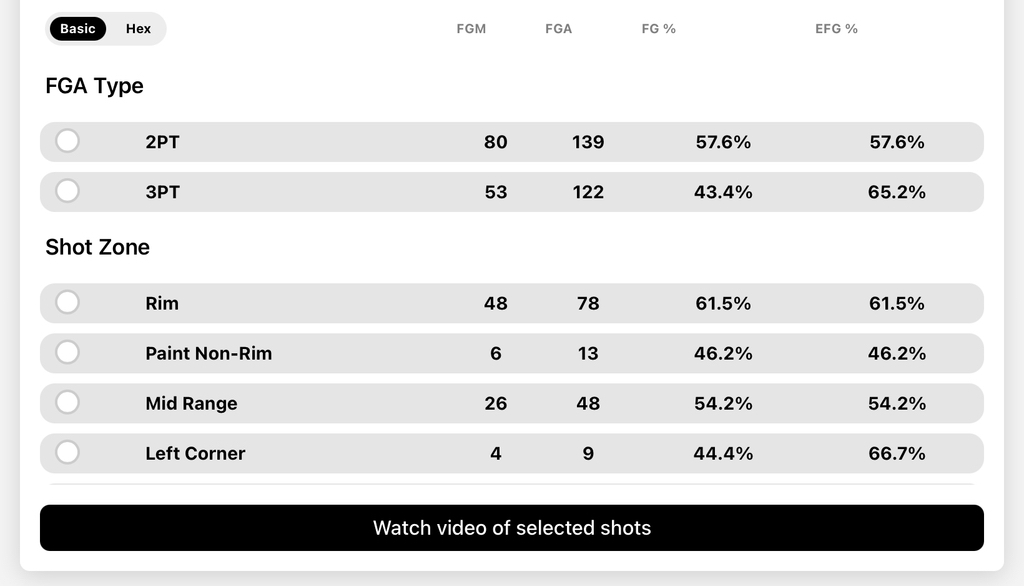1024x586 pixels.
Task: Click the FGM column header
Action: (471, 29)
